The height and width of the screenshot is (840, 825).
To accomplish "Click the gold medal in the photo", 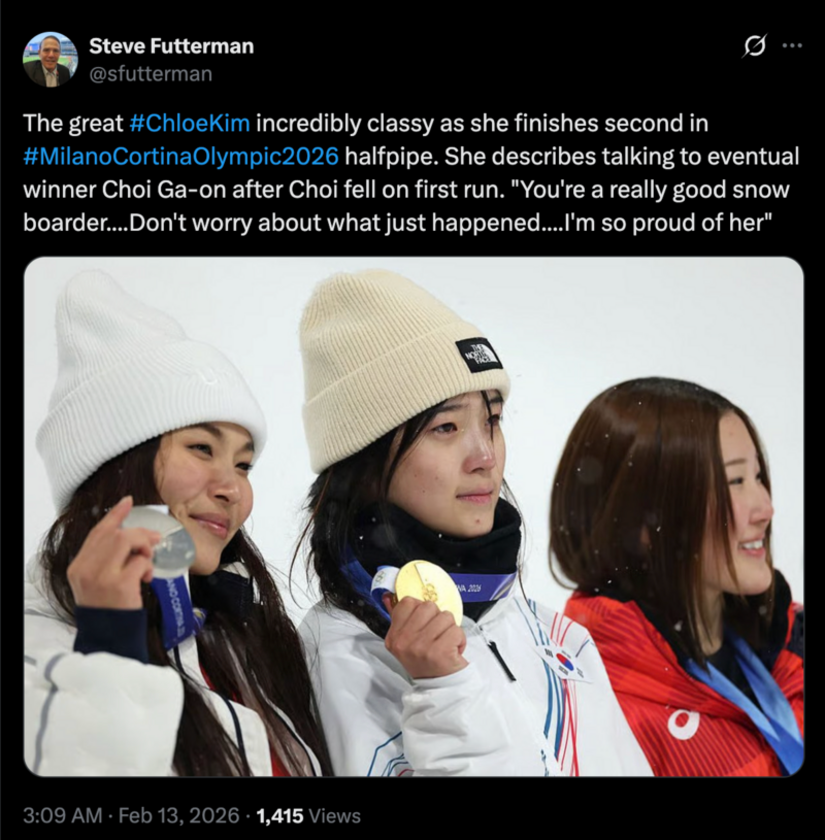I will point(429,591).
